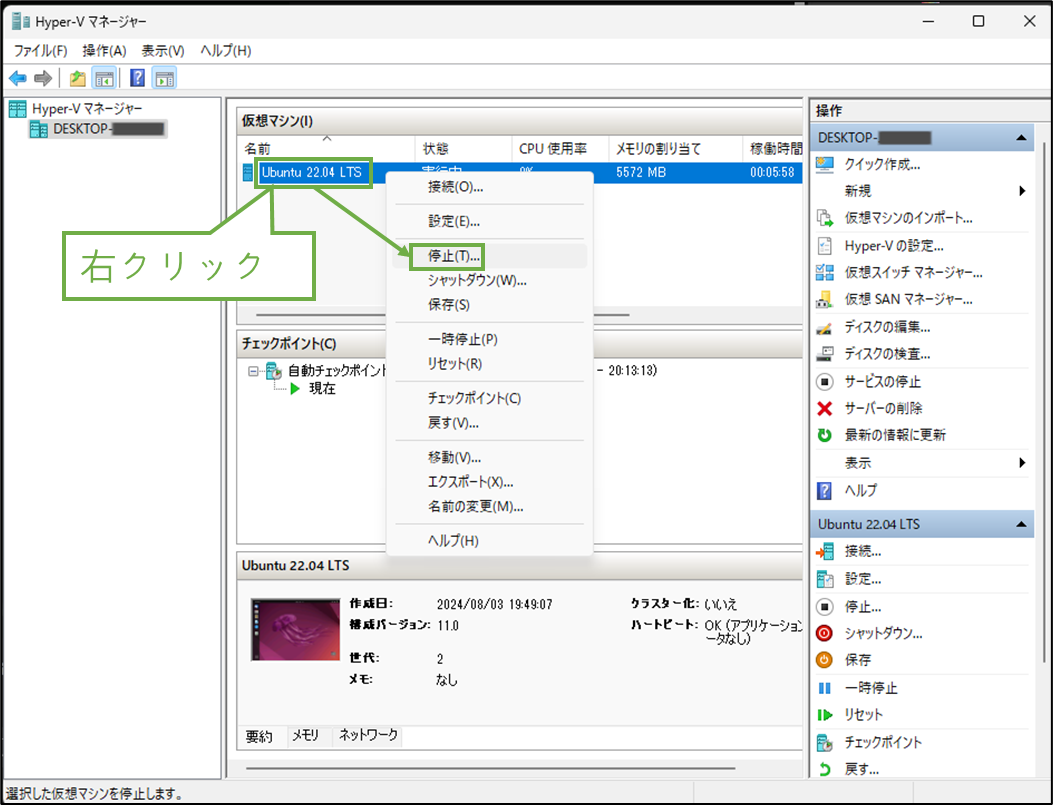The width and height of the screenshot is (1053, 805).
Task: Click the quick create icon in Actions pane
Action: [825, 164]
